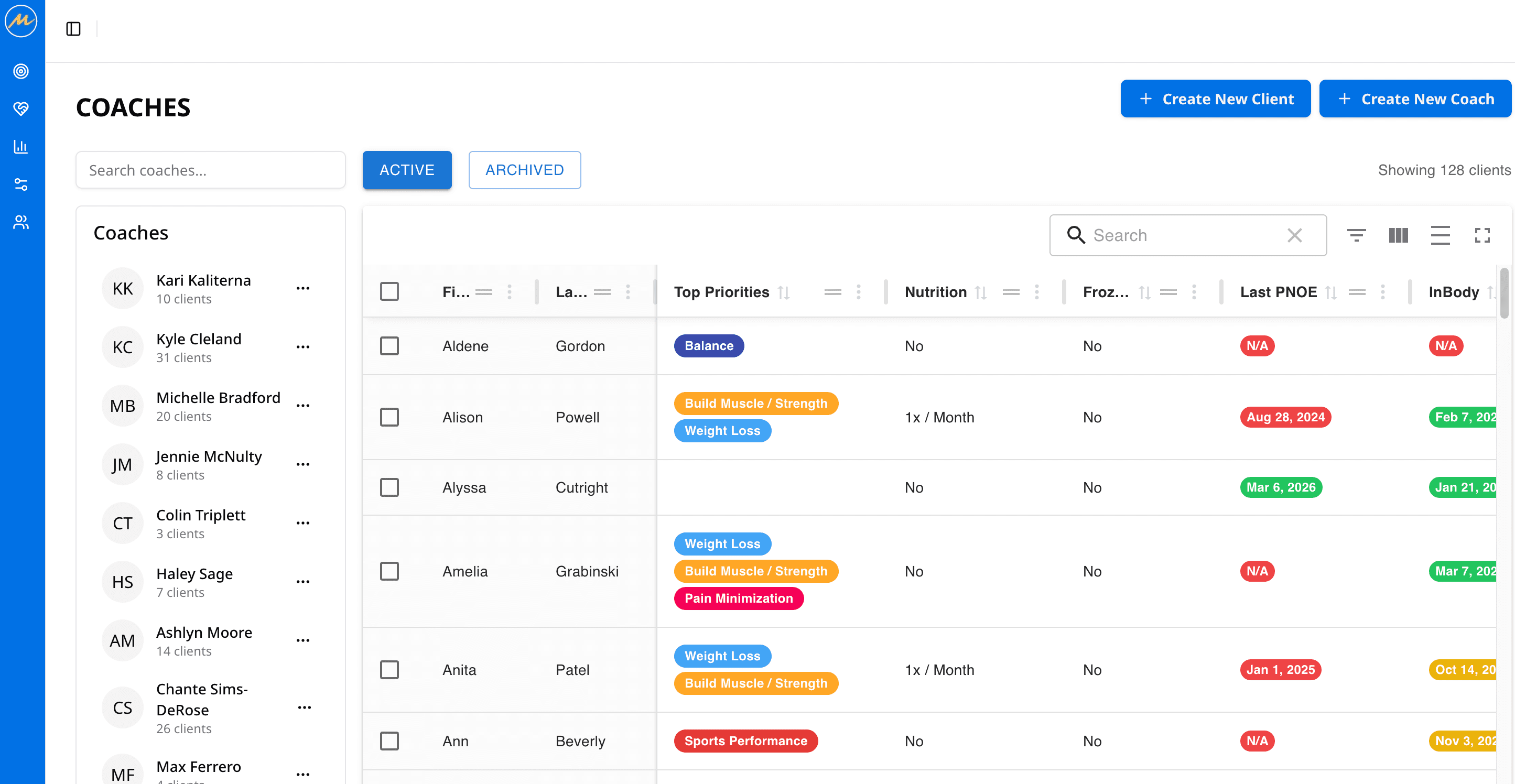Image resolution: width=1515 pixels, height=784 pixels.
Task: Select Amelia Grabinski row checkbox
Action: point(389,571)
